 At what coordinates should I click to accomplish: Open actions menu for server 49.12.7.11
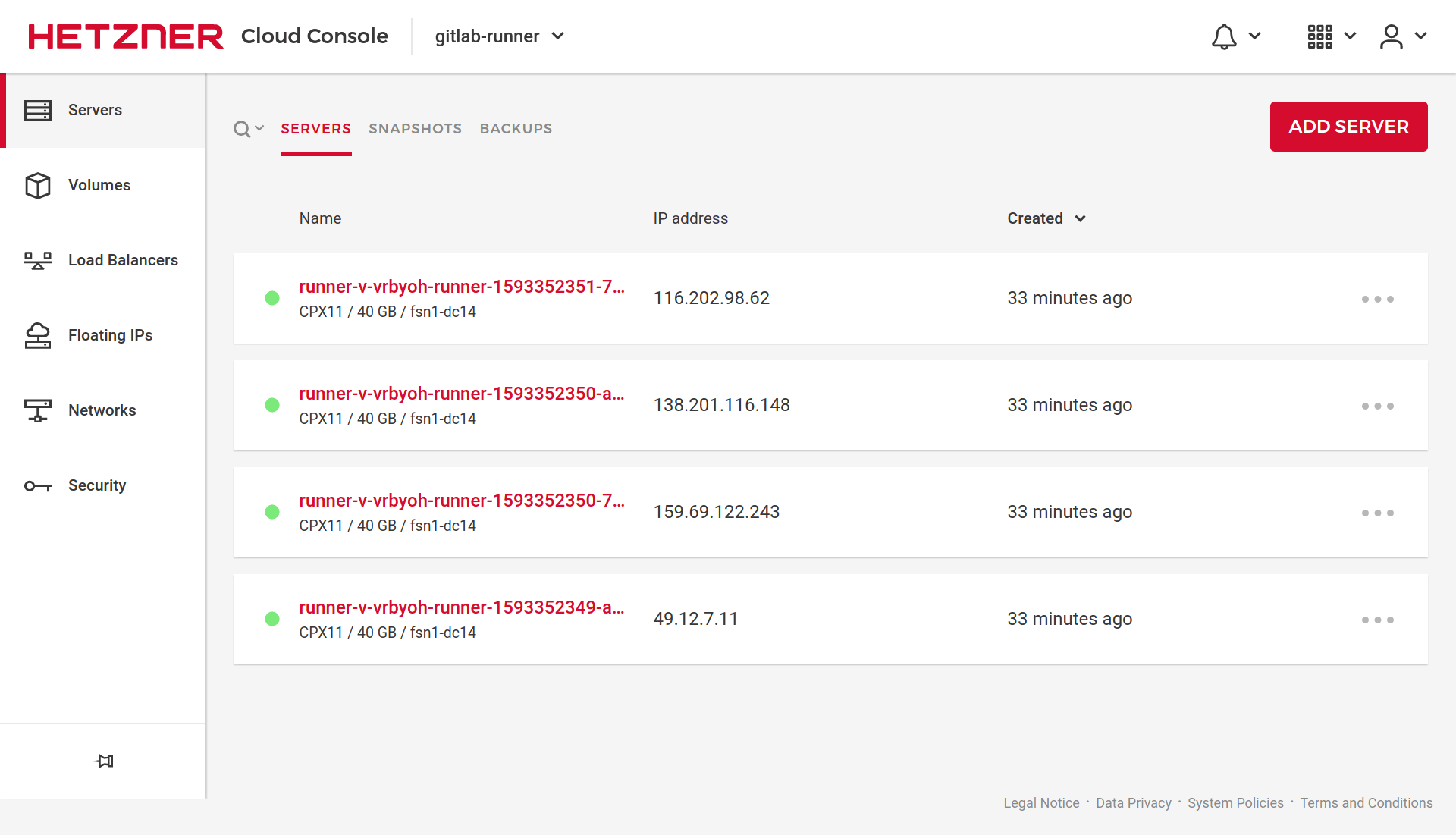tap(1377, 620)
